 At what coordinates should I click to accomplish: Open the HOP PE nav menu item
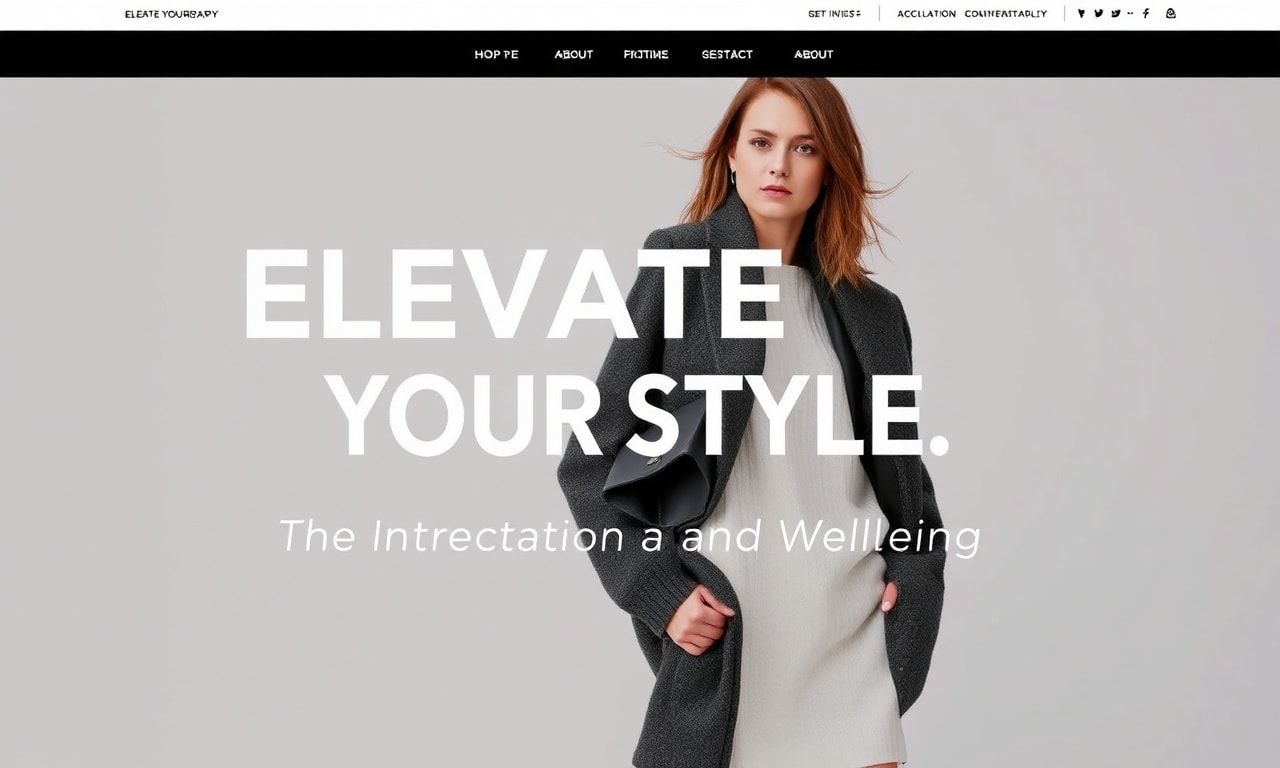click(x=496, y=54)
